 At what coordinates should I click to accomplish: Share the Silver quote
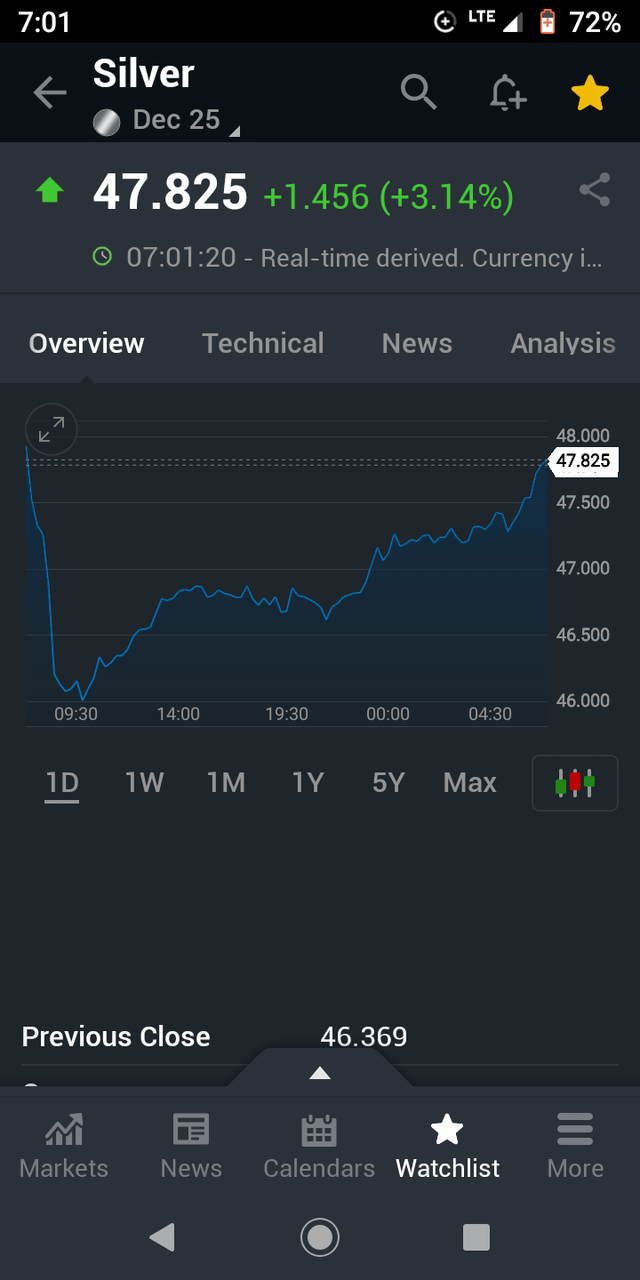(594, 189)
